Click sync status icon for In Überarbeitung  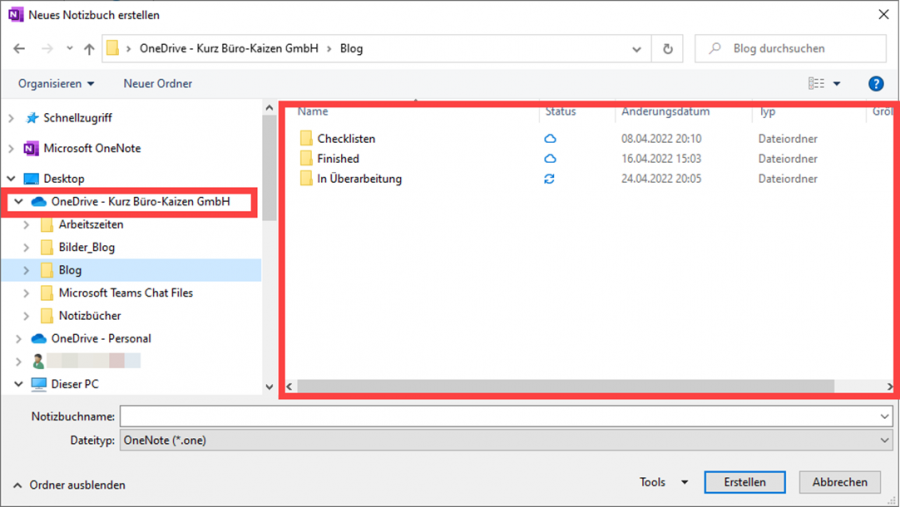(549, 179)
